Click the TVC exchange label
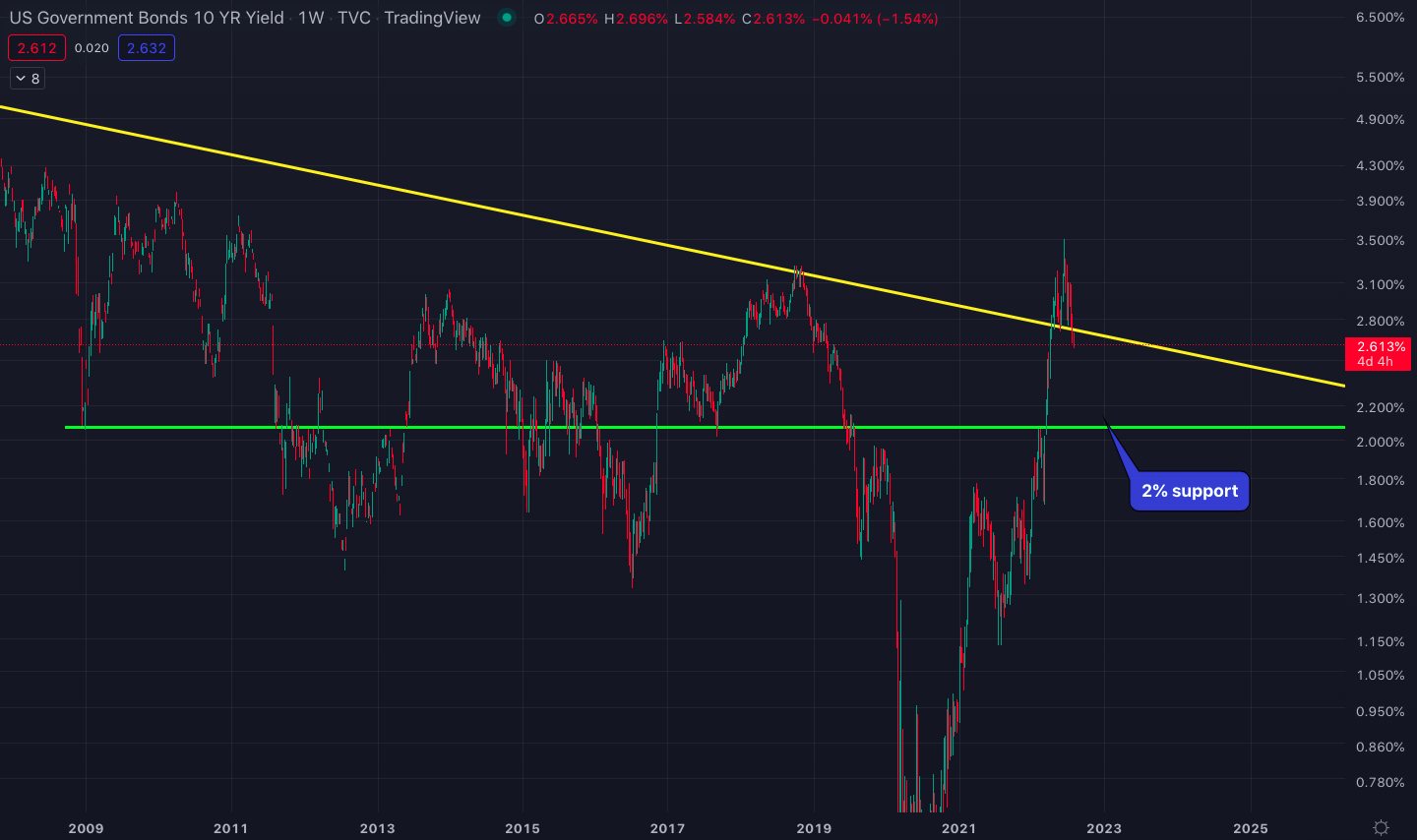The image size is (1417, 840). pos(354,18)
